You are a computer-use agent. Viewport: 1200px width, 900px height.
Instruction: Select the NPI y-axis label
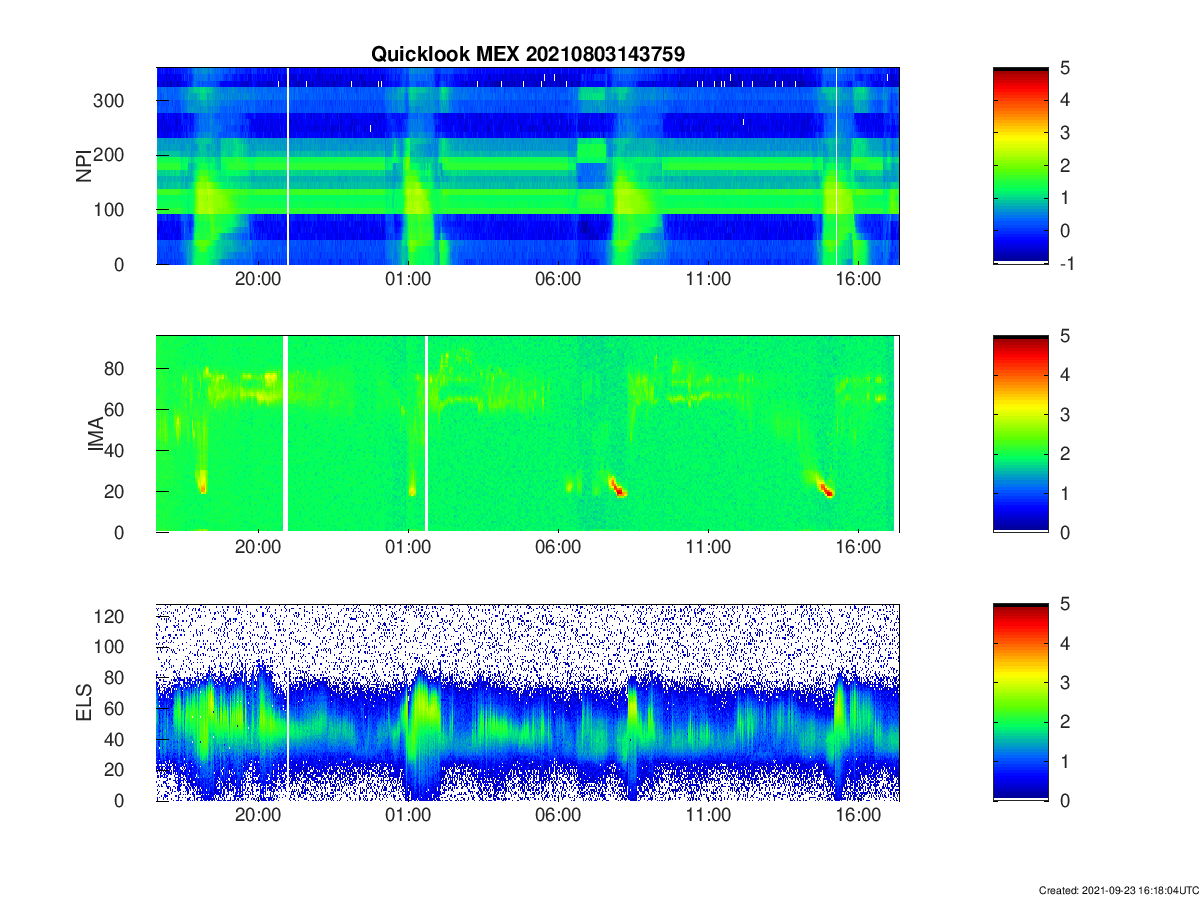pos(84,165)
